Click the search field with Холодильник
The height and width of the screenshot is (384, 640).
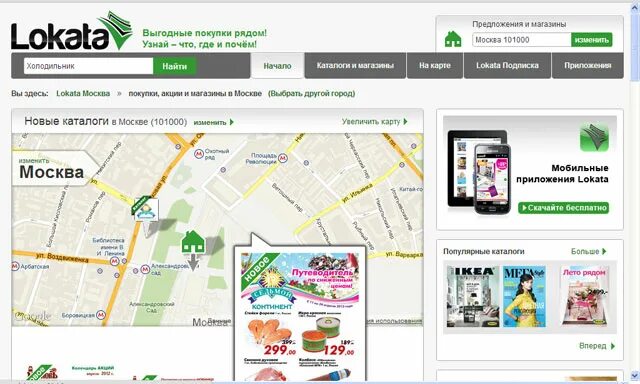88,66
